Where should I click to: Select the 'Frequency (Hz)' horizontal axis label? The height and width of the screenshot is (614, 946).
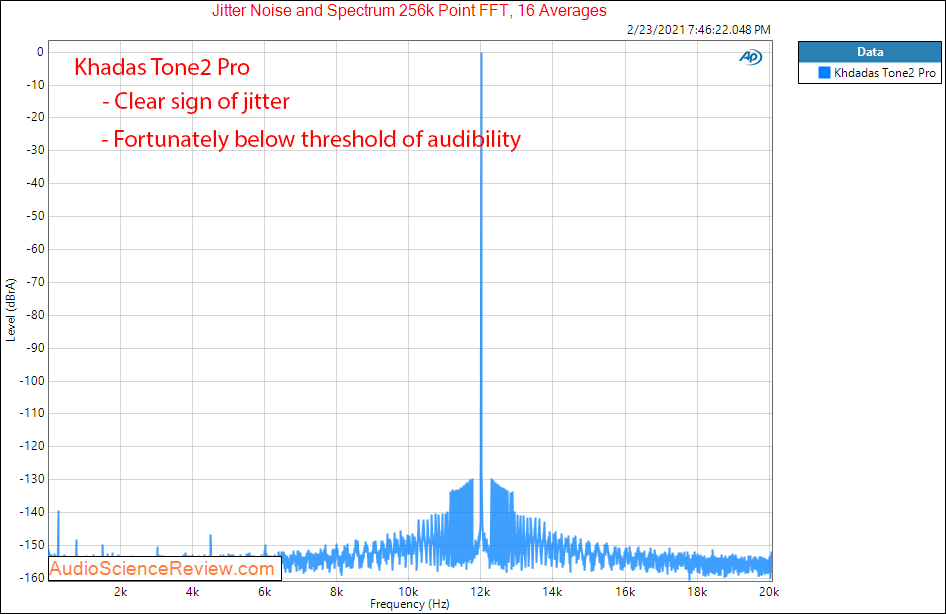410,604
